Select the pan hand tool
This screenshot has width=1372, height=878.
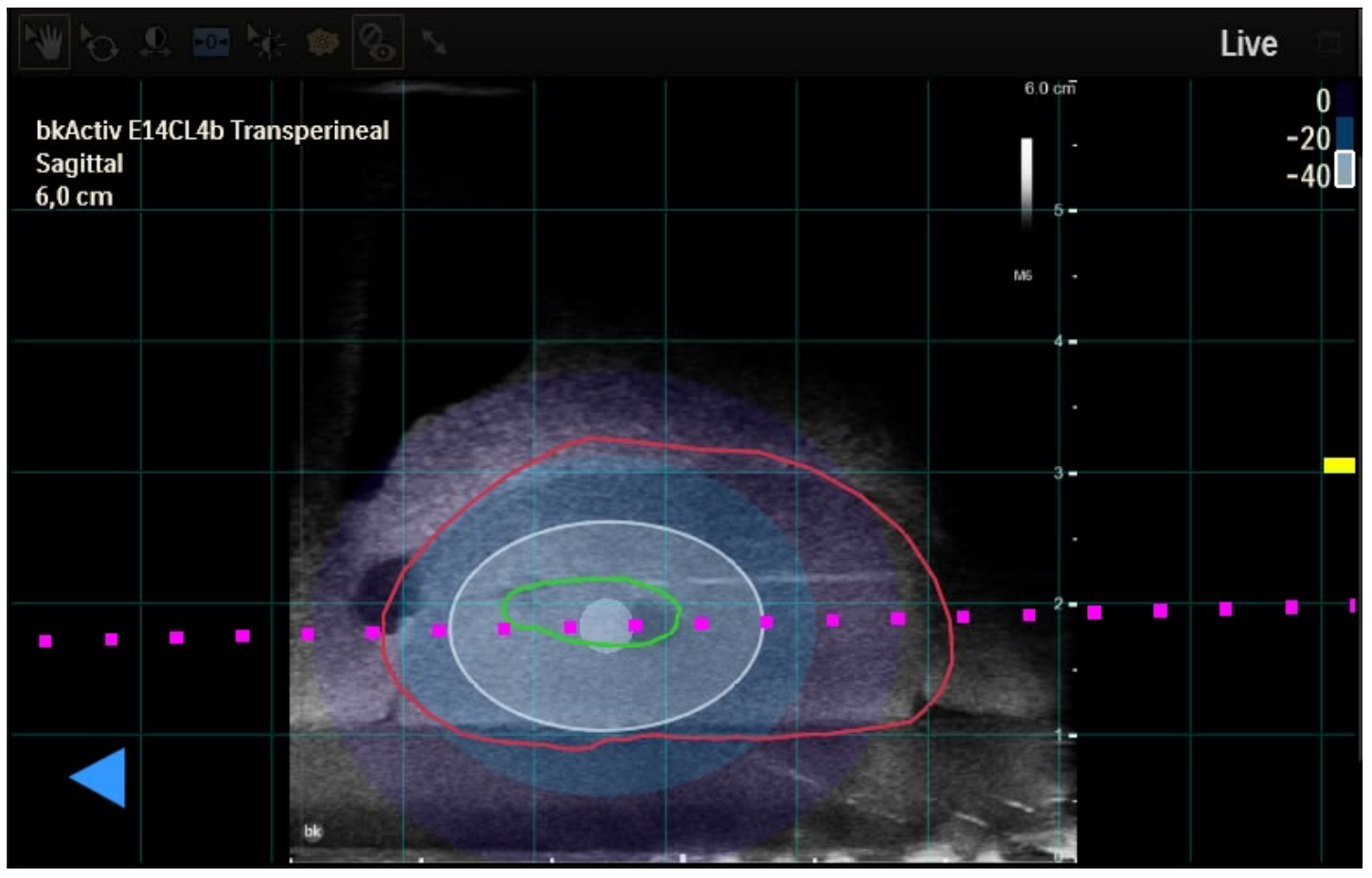[44, 43]
